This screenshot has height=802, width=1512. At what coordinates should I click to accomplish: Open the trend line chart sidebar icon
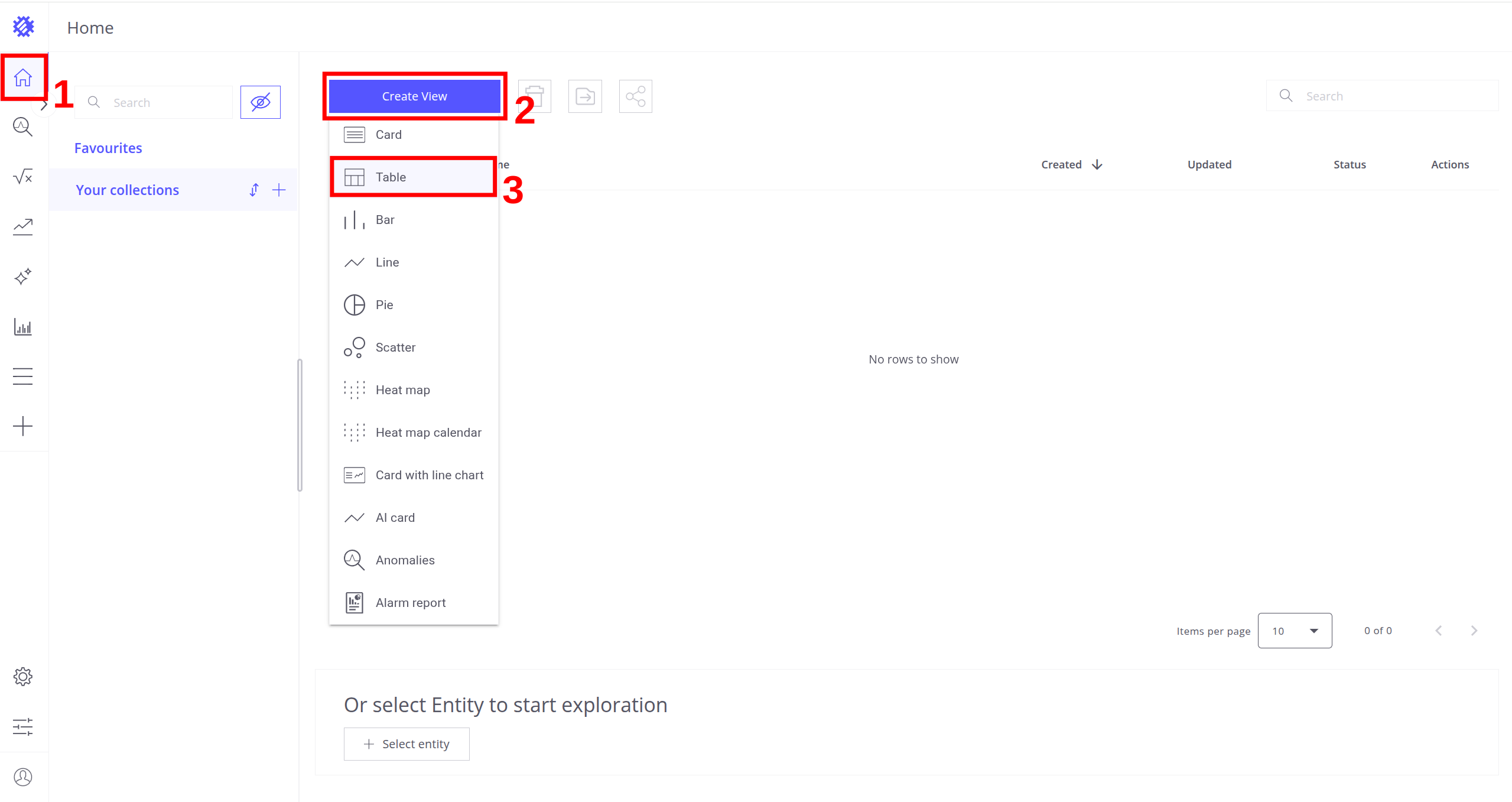point(23,227)
